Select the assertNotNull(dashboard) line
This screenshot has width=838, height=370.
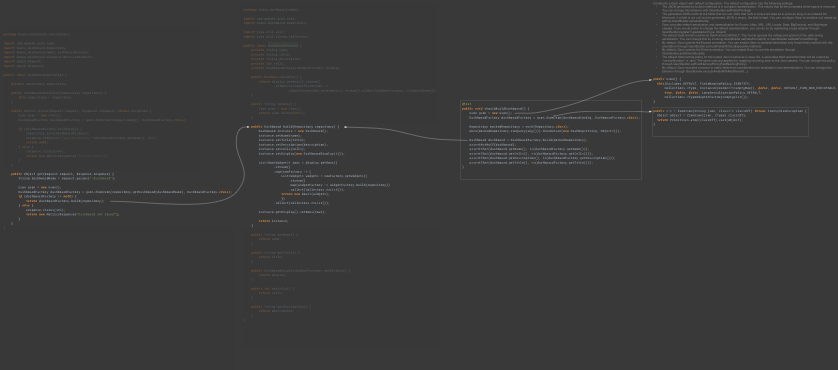(492, 144)
